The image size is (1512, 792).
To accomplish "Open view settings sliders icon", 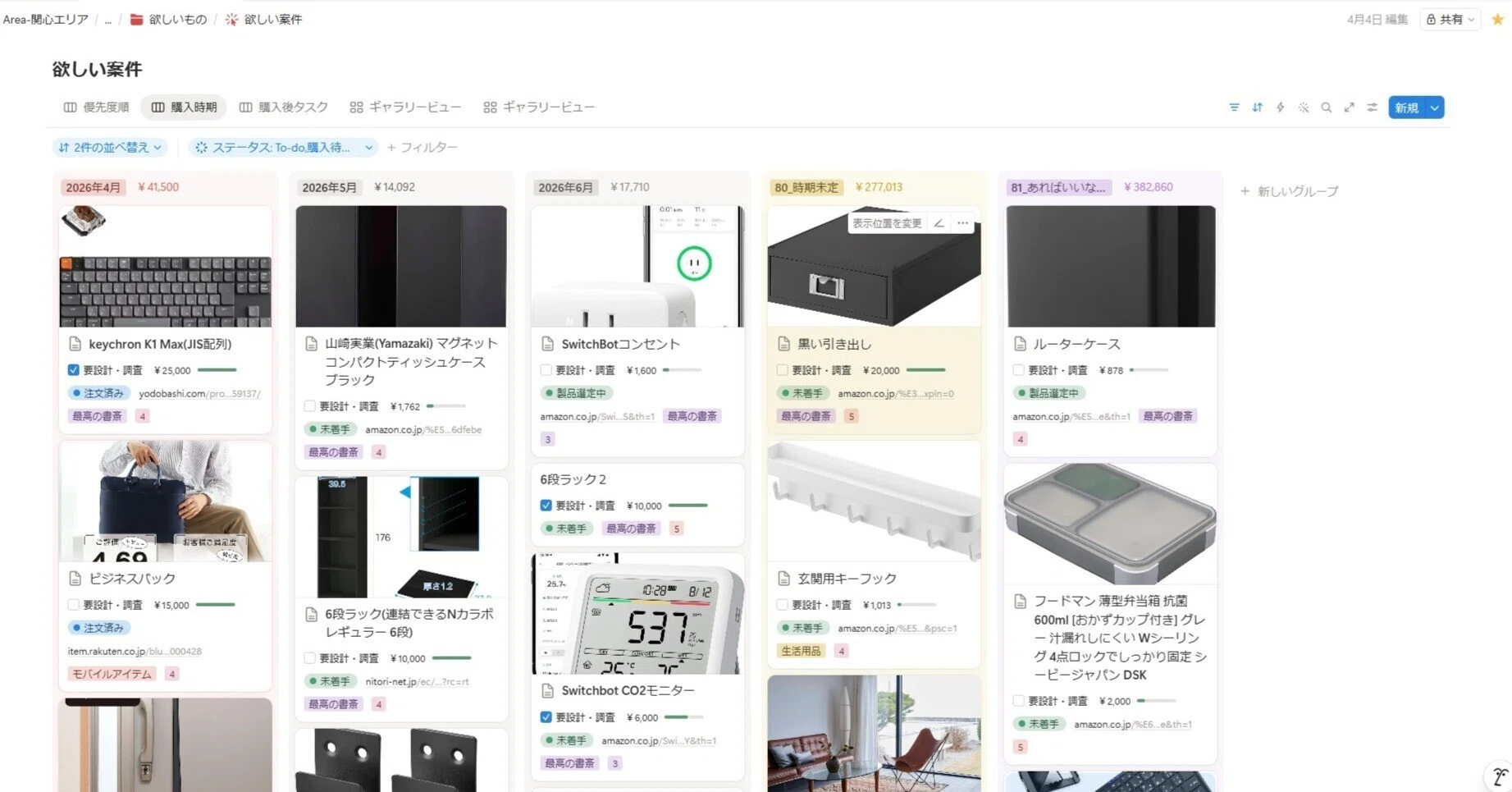I will pyautogui.click(x=1372, y=108).
